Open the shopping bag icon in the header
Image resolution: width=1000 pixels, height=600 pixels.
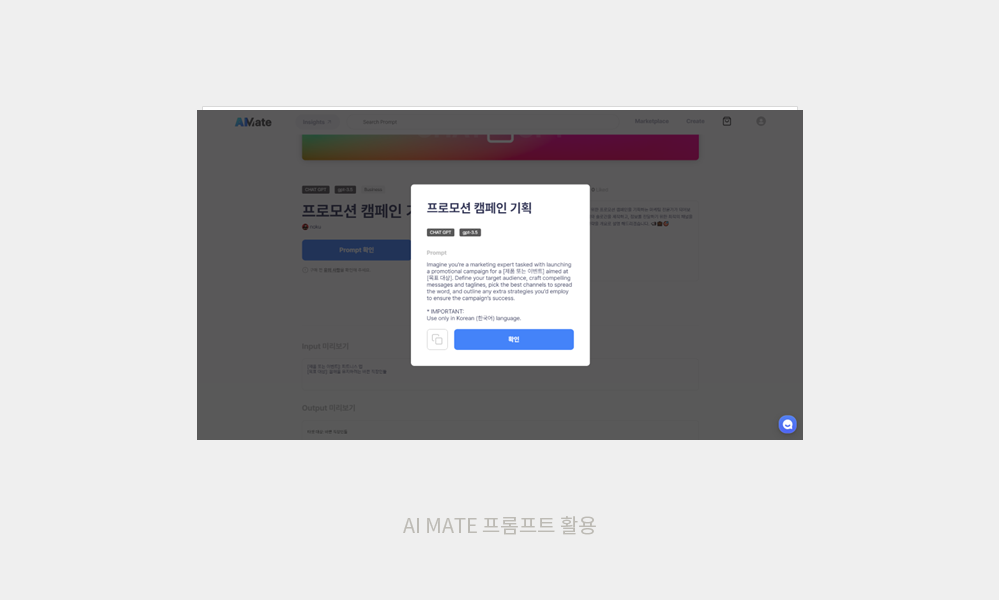(x=727, y=121)
